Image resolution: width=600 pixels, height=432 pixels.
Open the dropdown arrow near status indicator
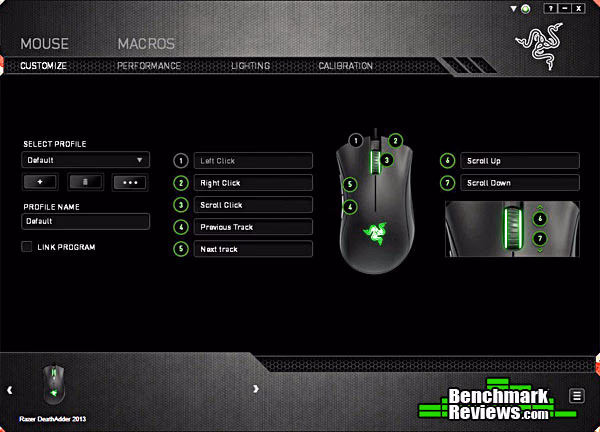514,8
